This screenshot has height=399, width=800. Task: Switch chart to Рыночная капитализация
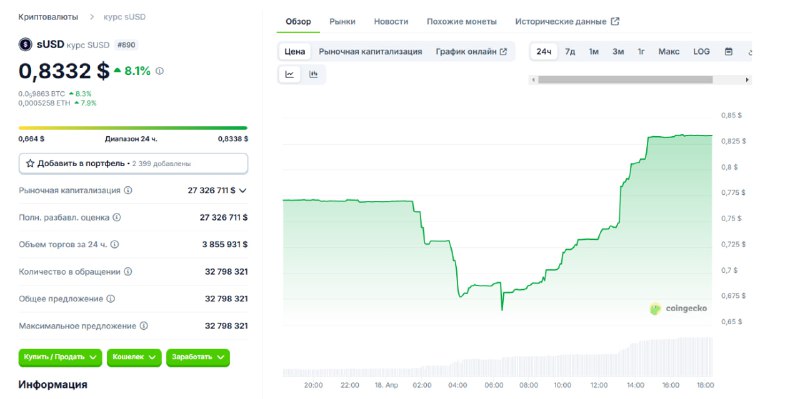tap(370, 52)
